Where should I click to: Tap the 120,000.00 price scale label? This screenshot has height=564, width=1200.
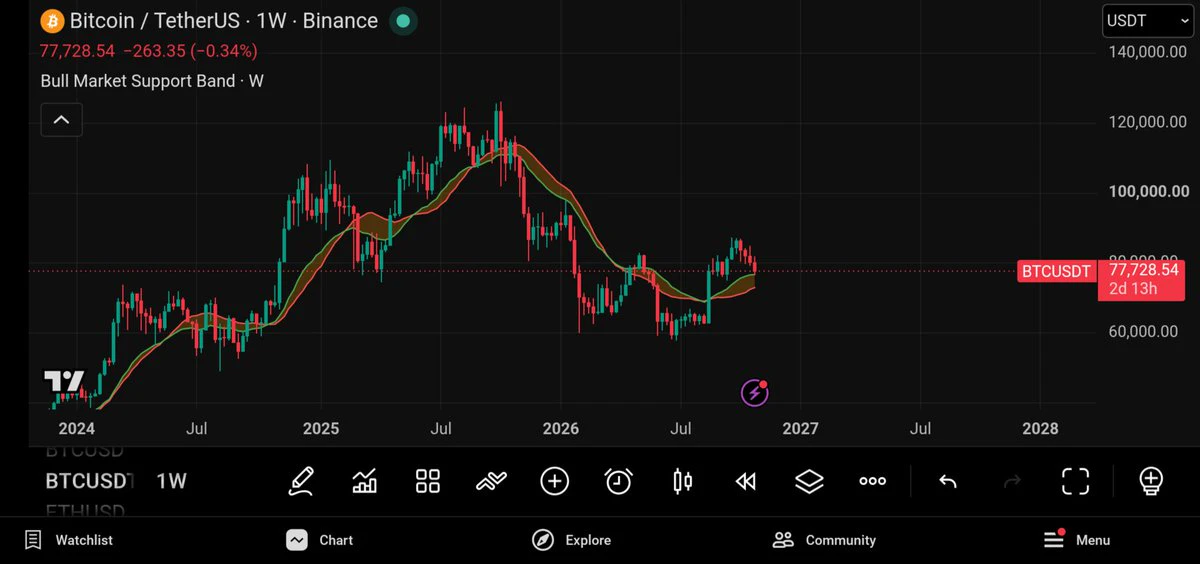1149,122
